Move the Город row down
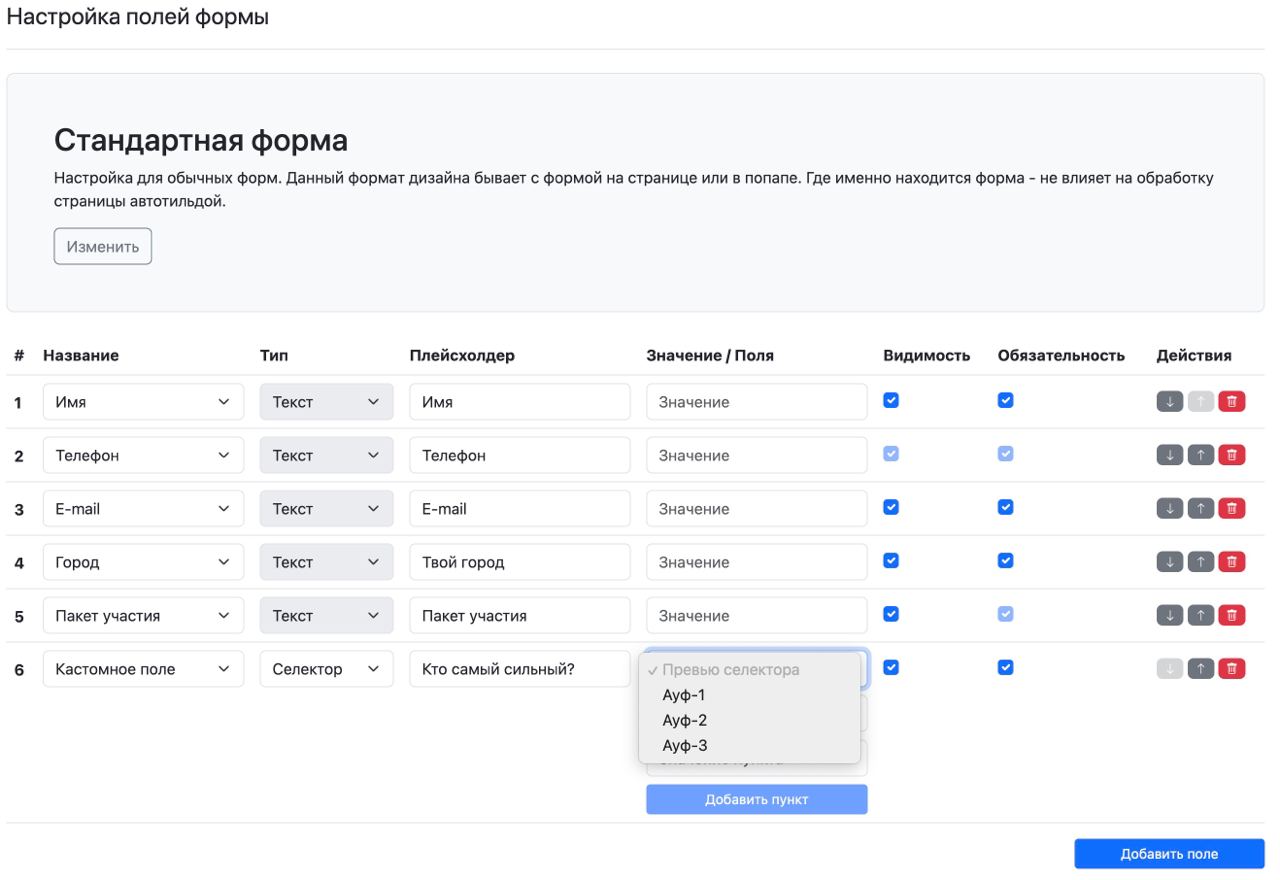 [1169, 562]
